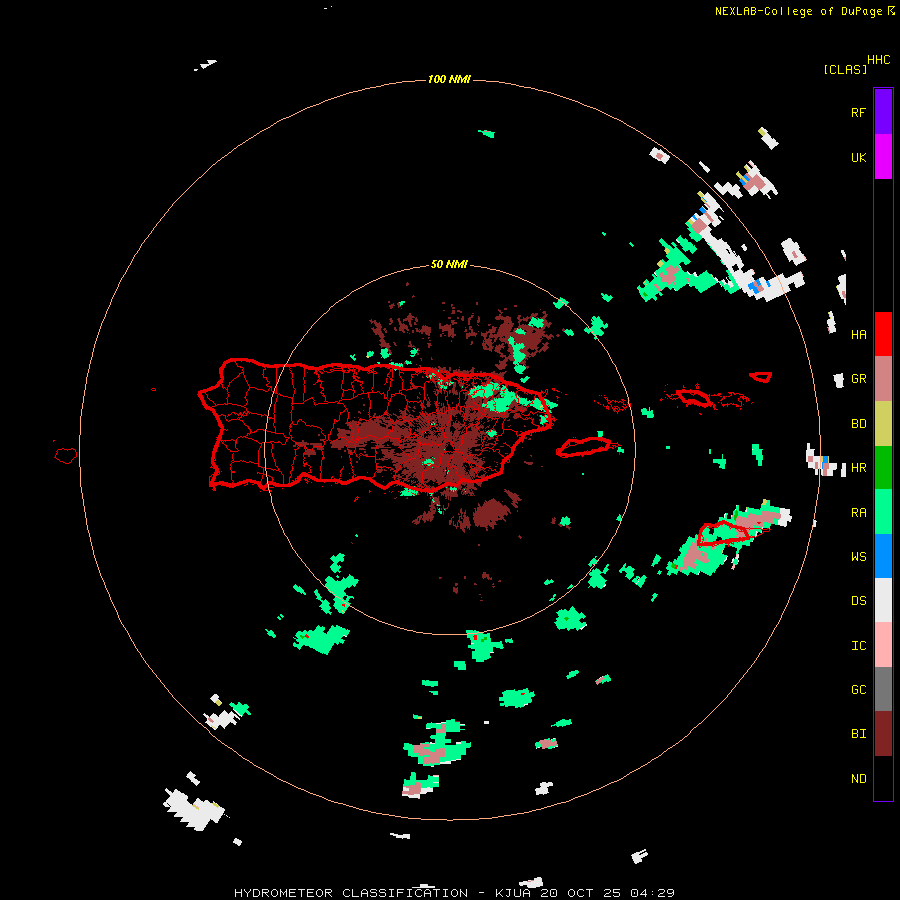Click the RA light green legend swatch
900x900 pixels.
point(883,512)
